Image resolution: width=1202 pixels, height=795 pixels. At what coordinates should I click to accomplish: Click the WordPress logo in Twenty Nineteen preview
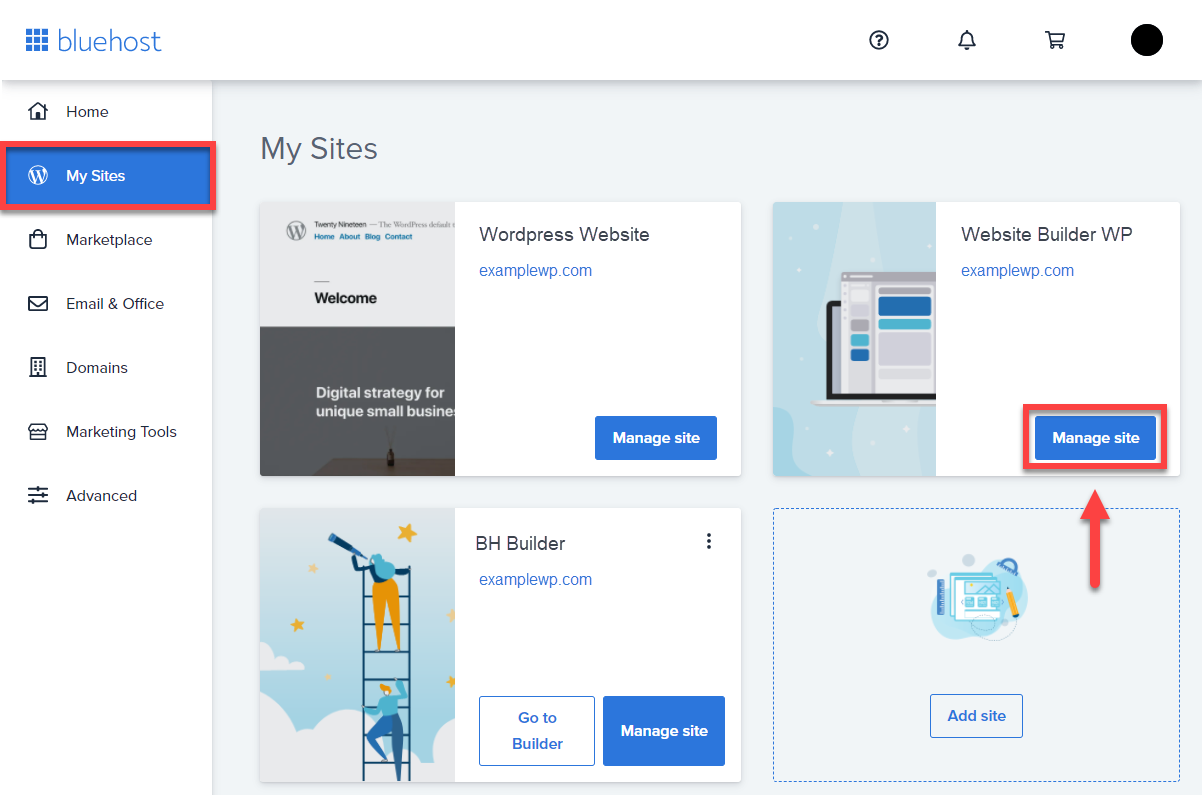point(296,231)
